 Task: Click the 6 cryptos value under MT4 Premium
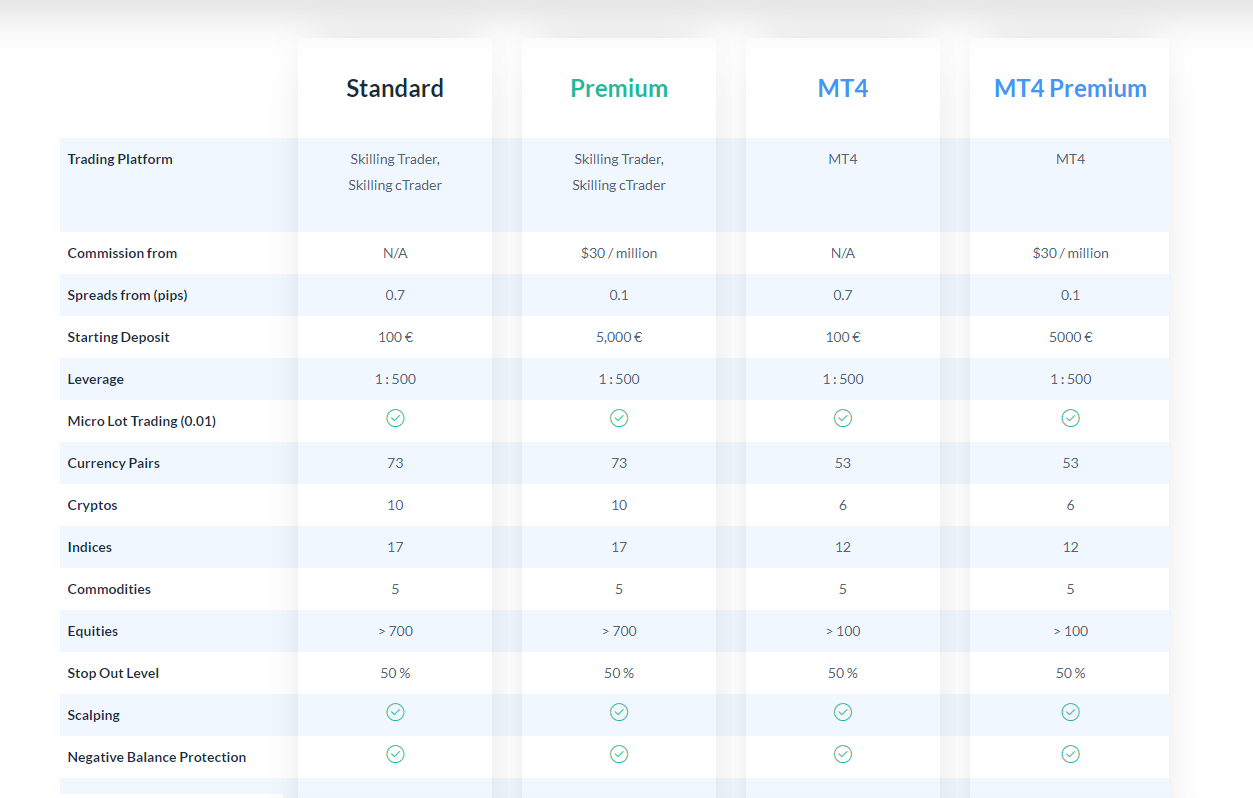pos(1070,505)
